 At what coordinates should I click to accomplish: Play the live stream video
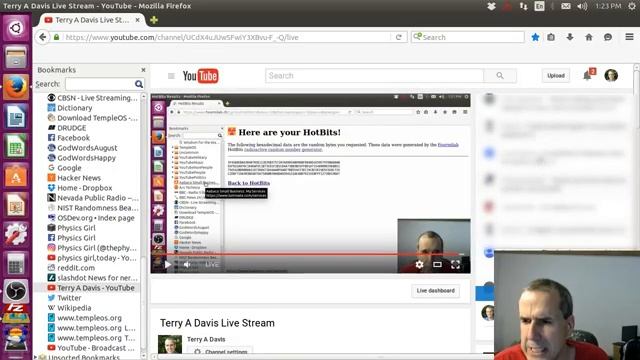167,264
